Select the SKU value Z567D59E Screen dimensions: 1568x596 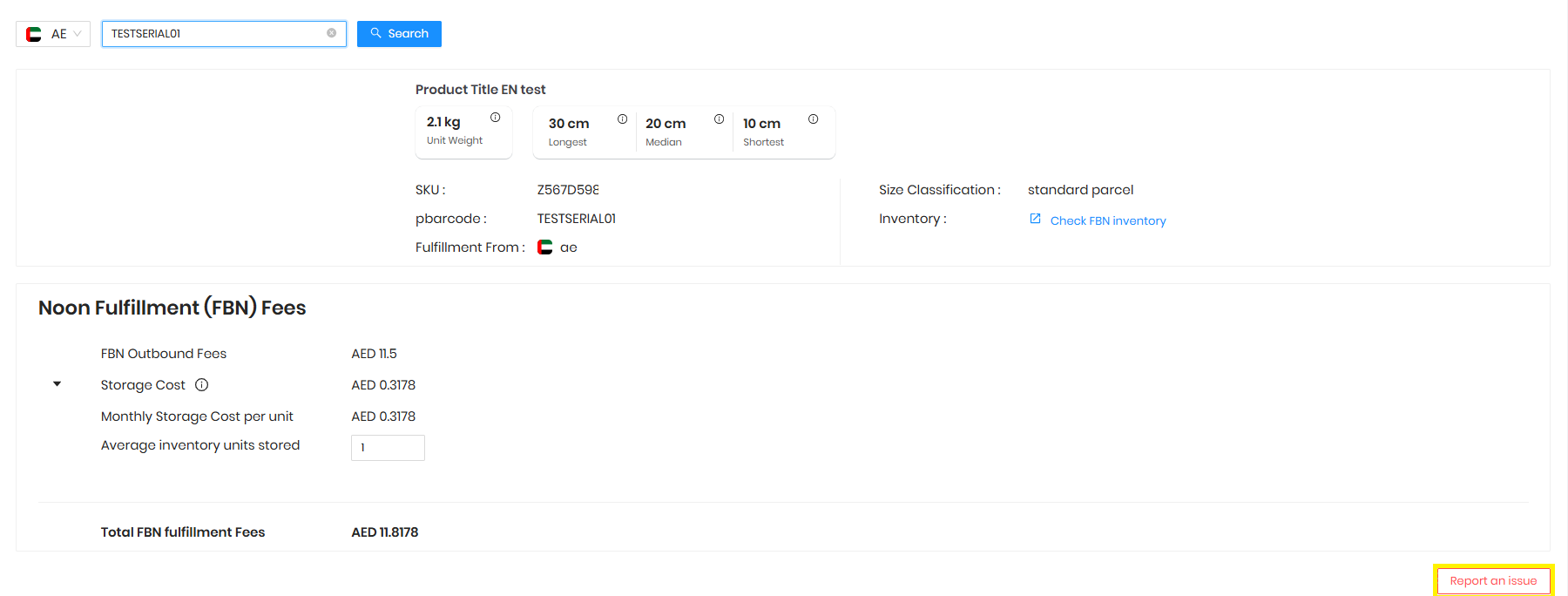(568, 190)
